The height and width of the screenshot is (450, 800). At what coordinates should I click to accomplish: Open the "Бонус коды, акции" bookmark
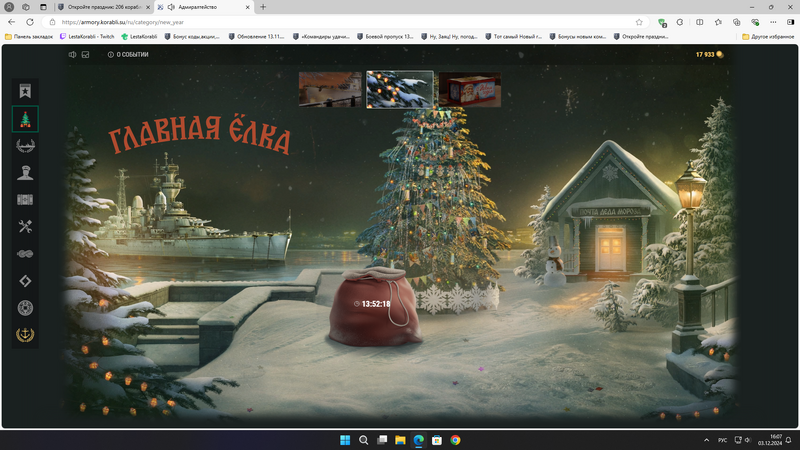pos(192,37)
